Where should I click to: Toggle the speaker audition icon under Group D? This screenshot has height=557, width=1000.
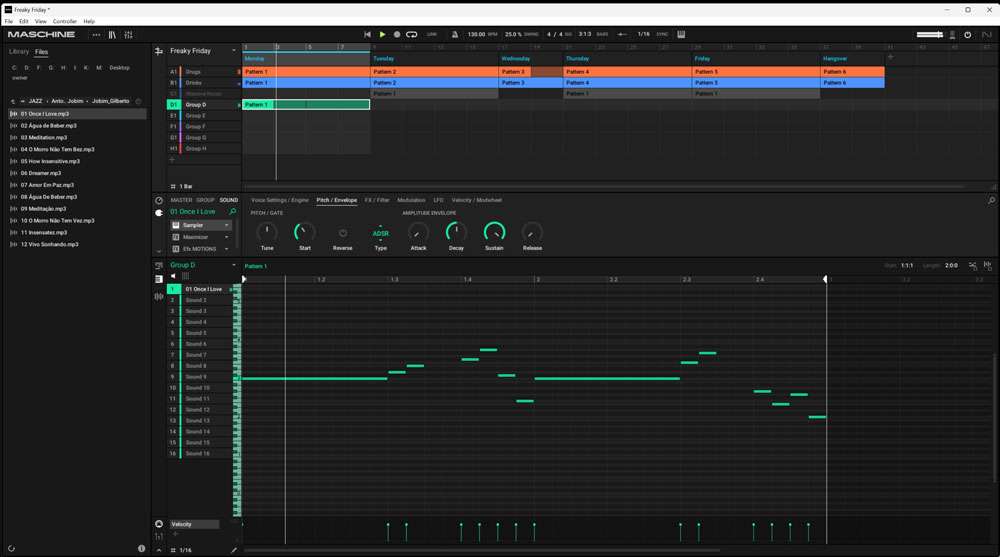(x=173, y=276)
